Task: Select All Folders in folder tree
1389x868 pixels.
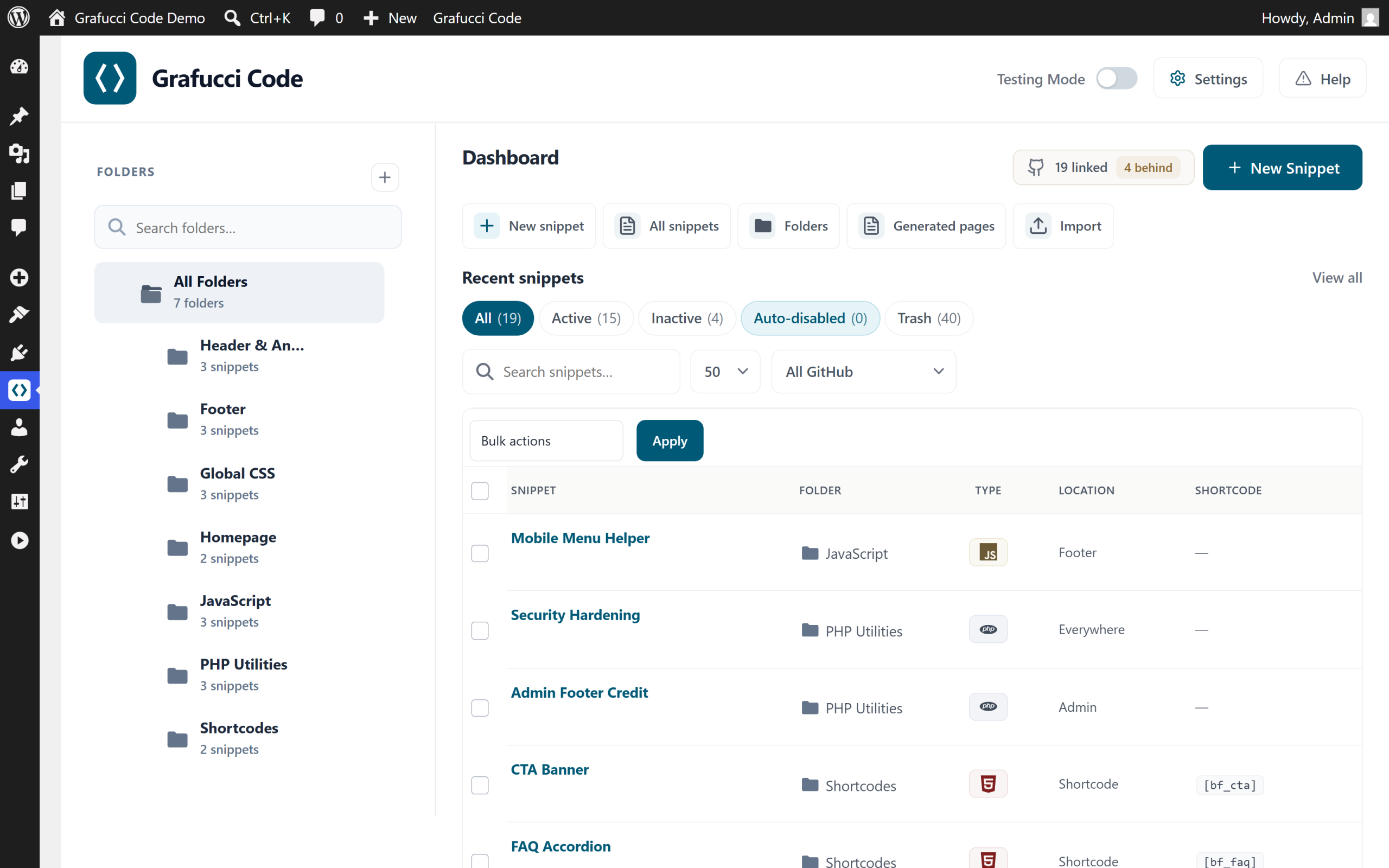Action: [x=239, y=292]
